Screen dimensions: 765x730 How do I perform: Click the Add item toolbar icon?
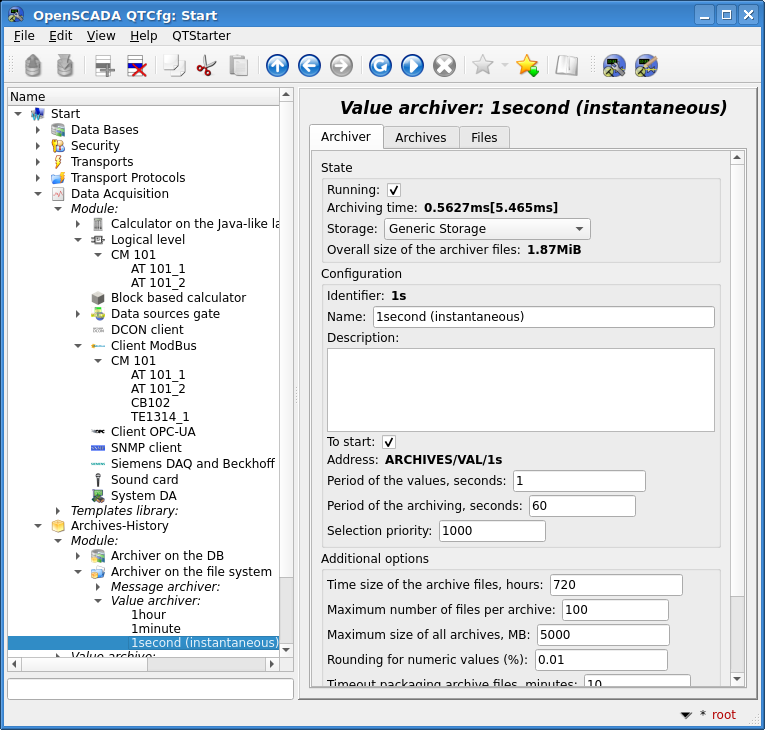(104, 66)
